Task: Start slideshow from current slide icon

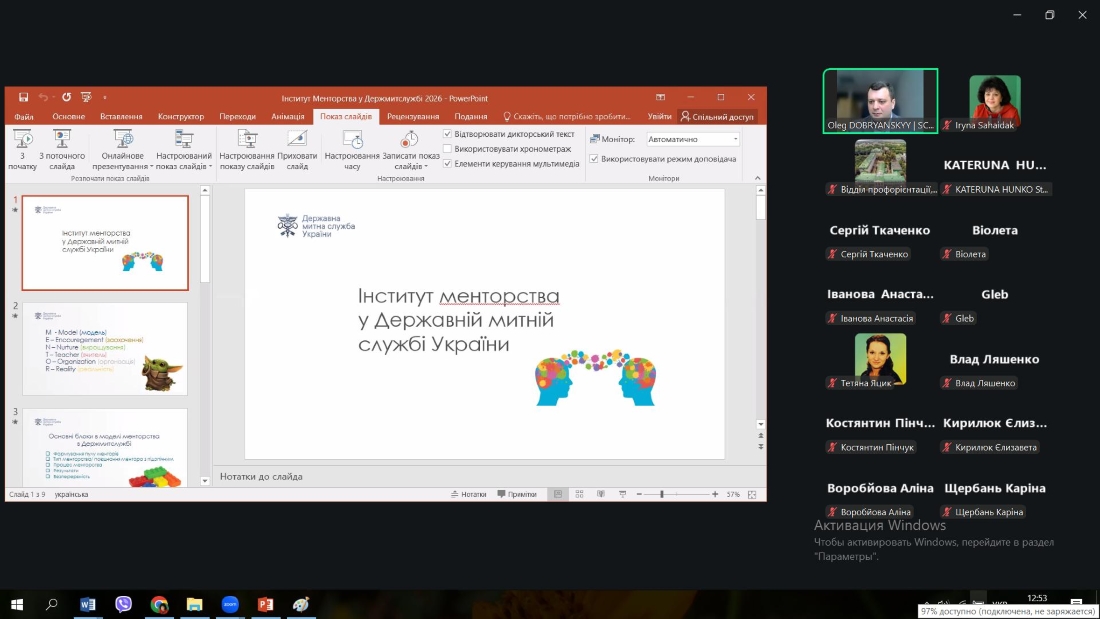Action: [62, 140]
